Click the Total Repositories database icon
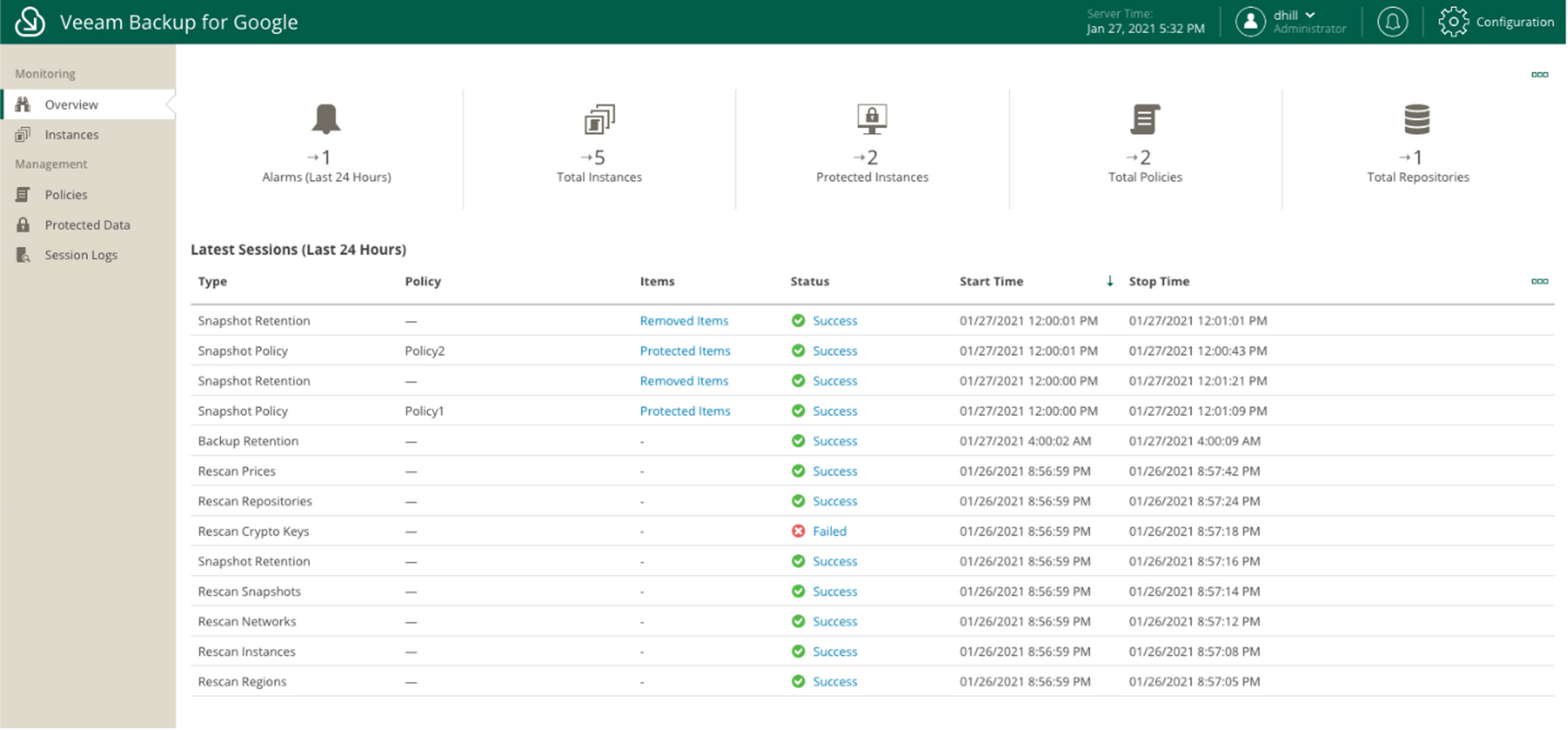The height and width of the screenshot is (730, 1568). [x=1417, y=119]
